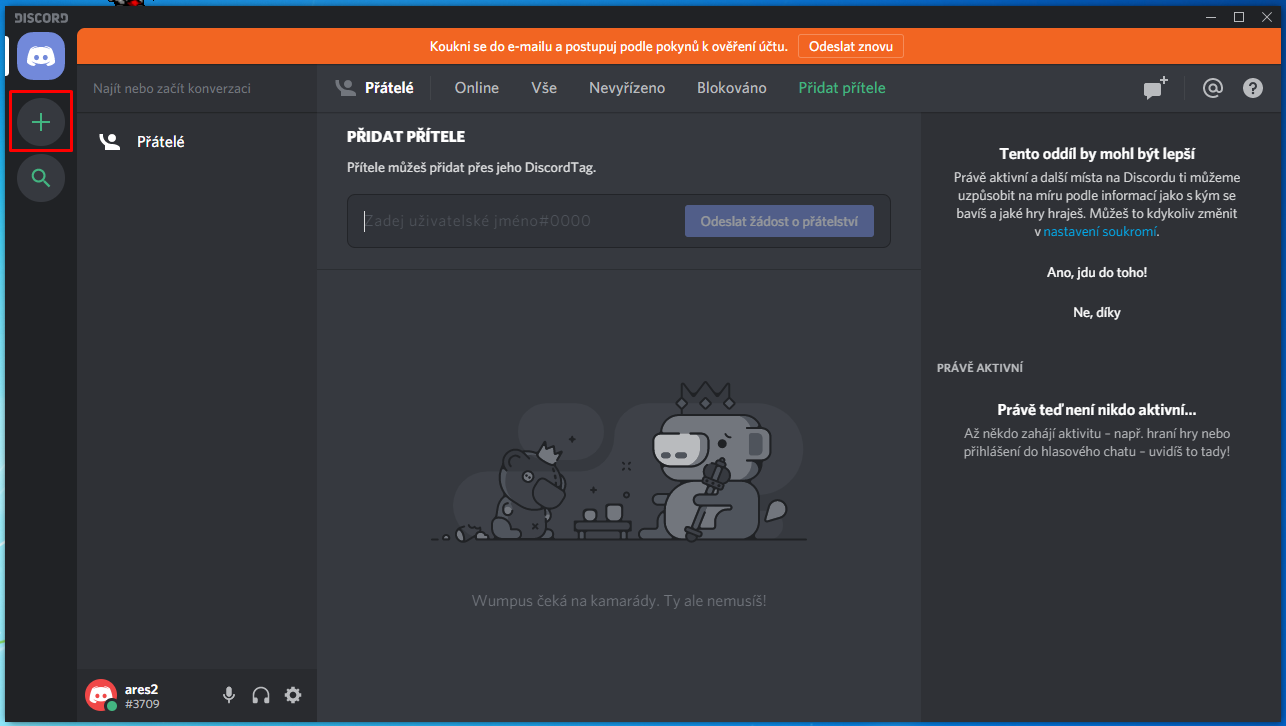The width and height of the screenshot is (1286, 726).
Task: Open help question mark icon
Action: click(1252, 88)
